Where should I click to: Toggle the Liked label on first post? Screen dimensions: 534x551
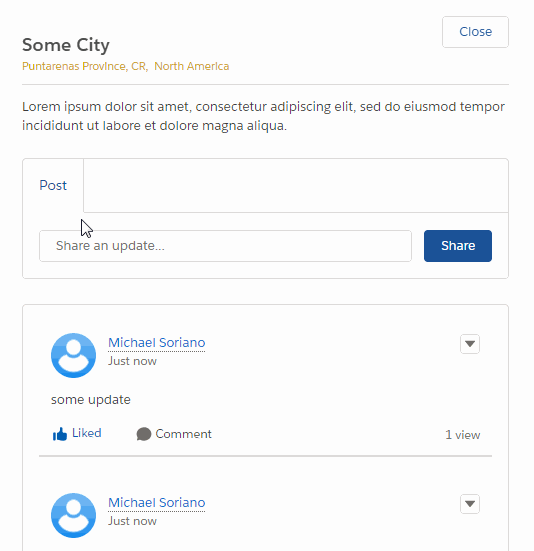[86, 433]
